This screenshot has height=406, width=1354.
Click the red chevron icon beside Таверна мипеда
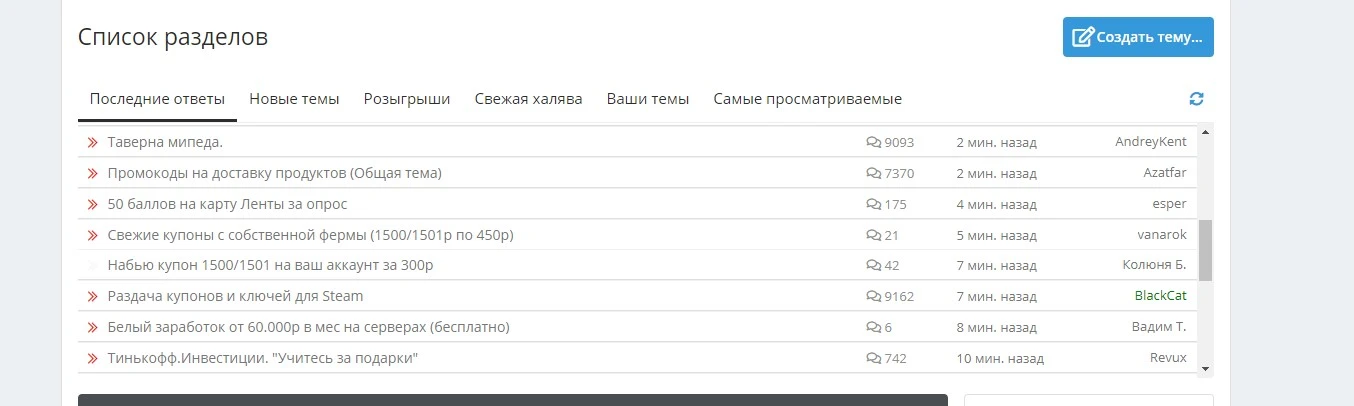[x=93, y=143]
